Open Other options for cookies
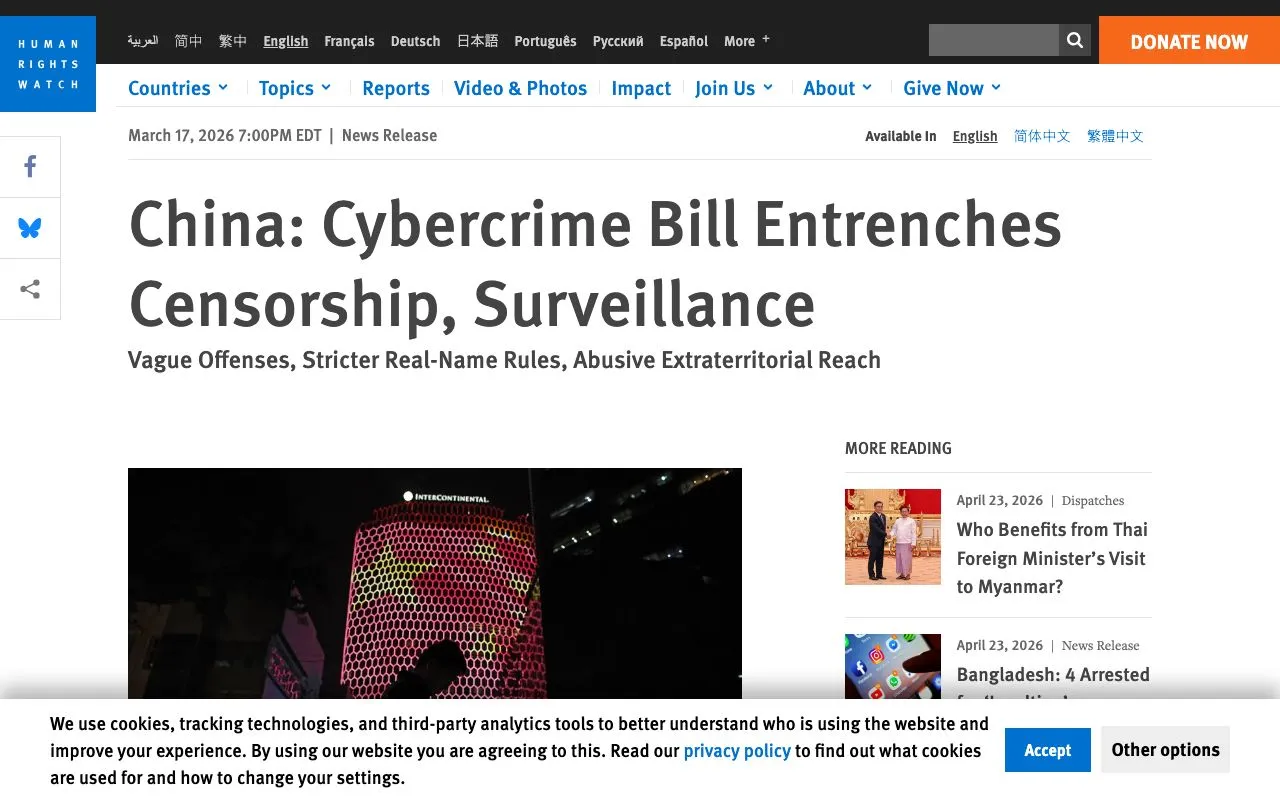The height and width of the screenshot is (800, 1280). (1165, 750)
